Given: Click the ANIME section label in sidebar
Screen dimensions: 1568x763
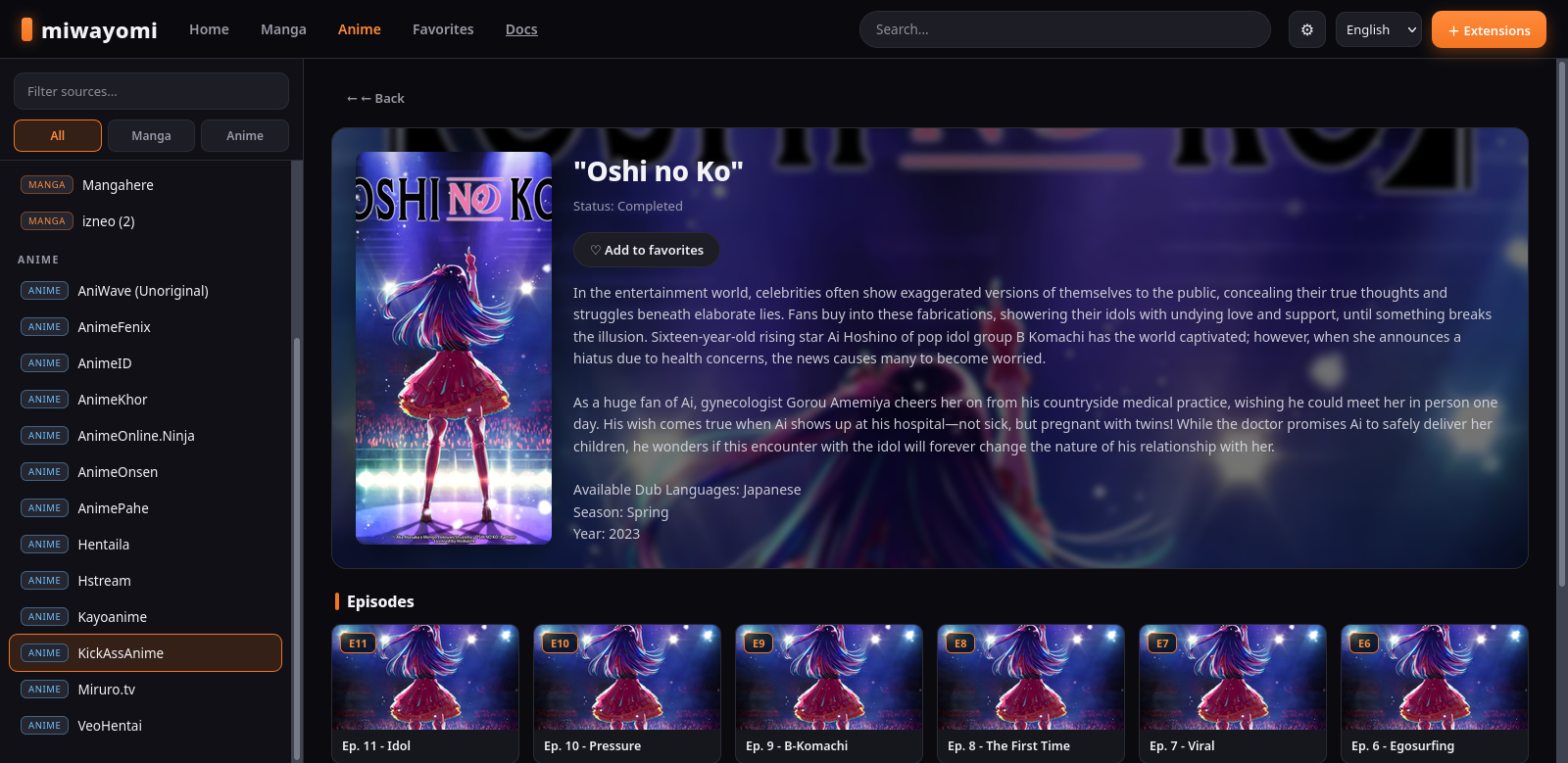Looking at the screenshot, I should (38, 260).
